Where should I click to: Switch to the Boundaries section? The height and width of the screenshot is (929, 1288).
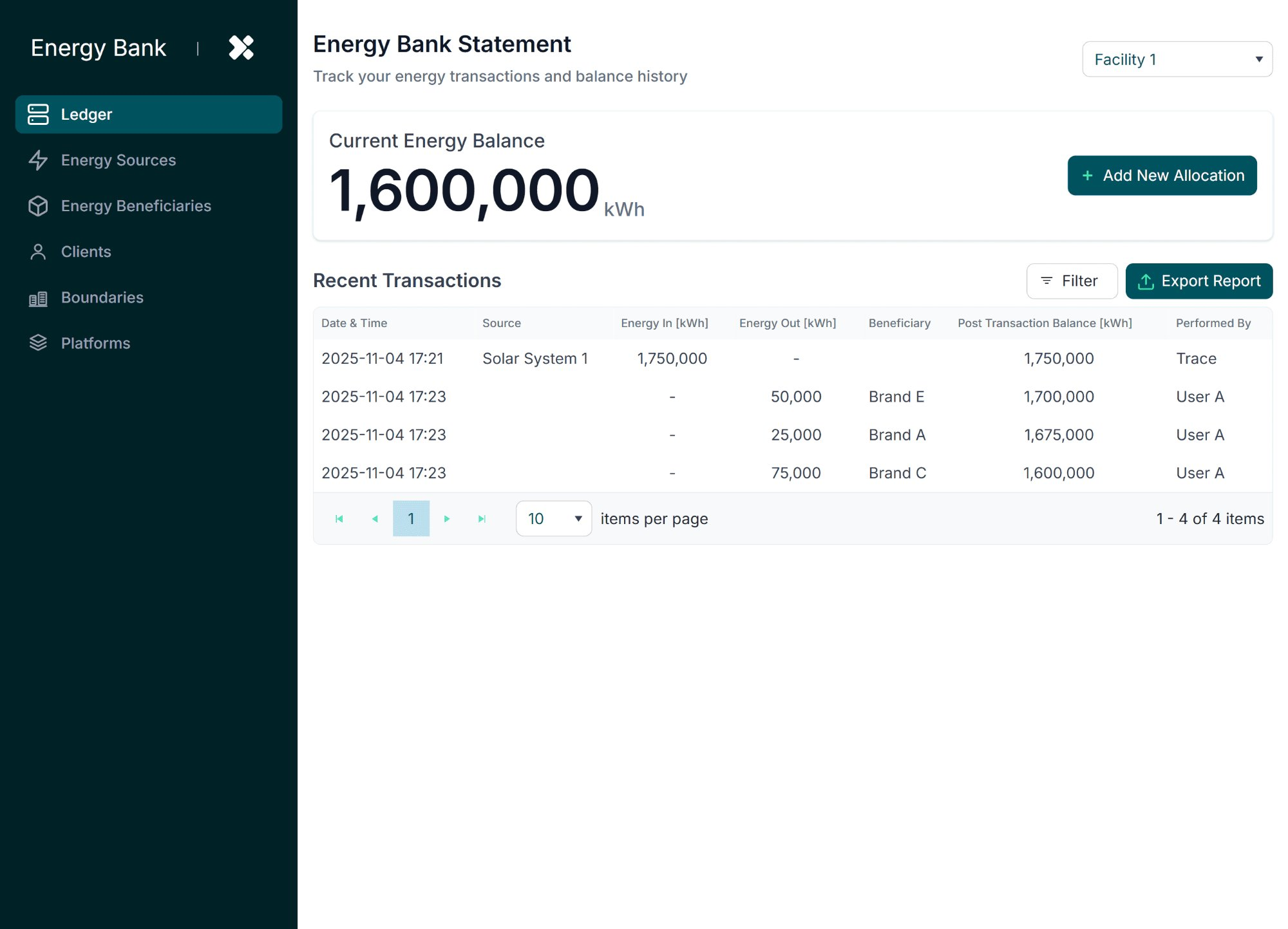[102, 297]
